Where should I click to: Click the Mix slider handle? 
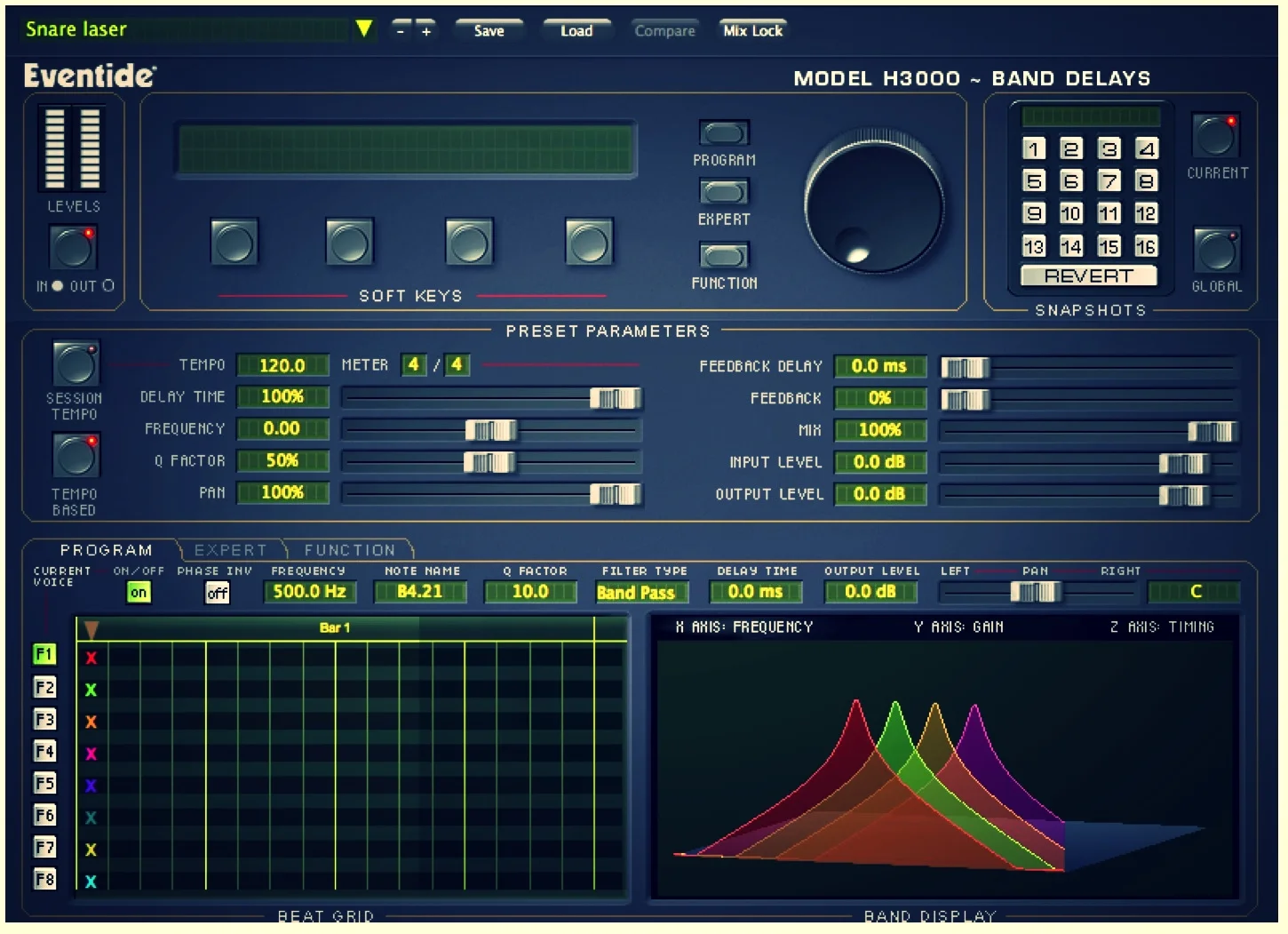point(1212,431)
